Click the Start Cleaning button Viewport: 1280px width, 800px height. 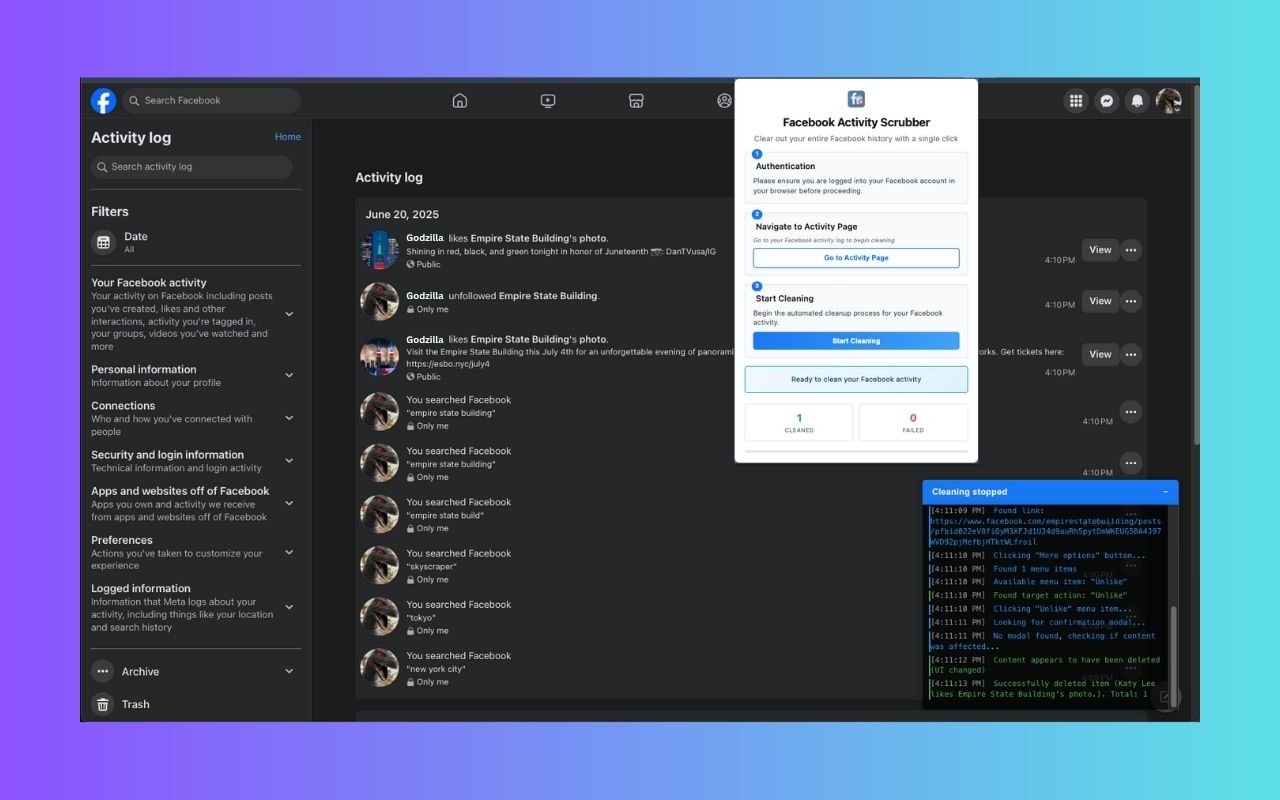pos(856,341)
